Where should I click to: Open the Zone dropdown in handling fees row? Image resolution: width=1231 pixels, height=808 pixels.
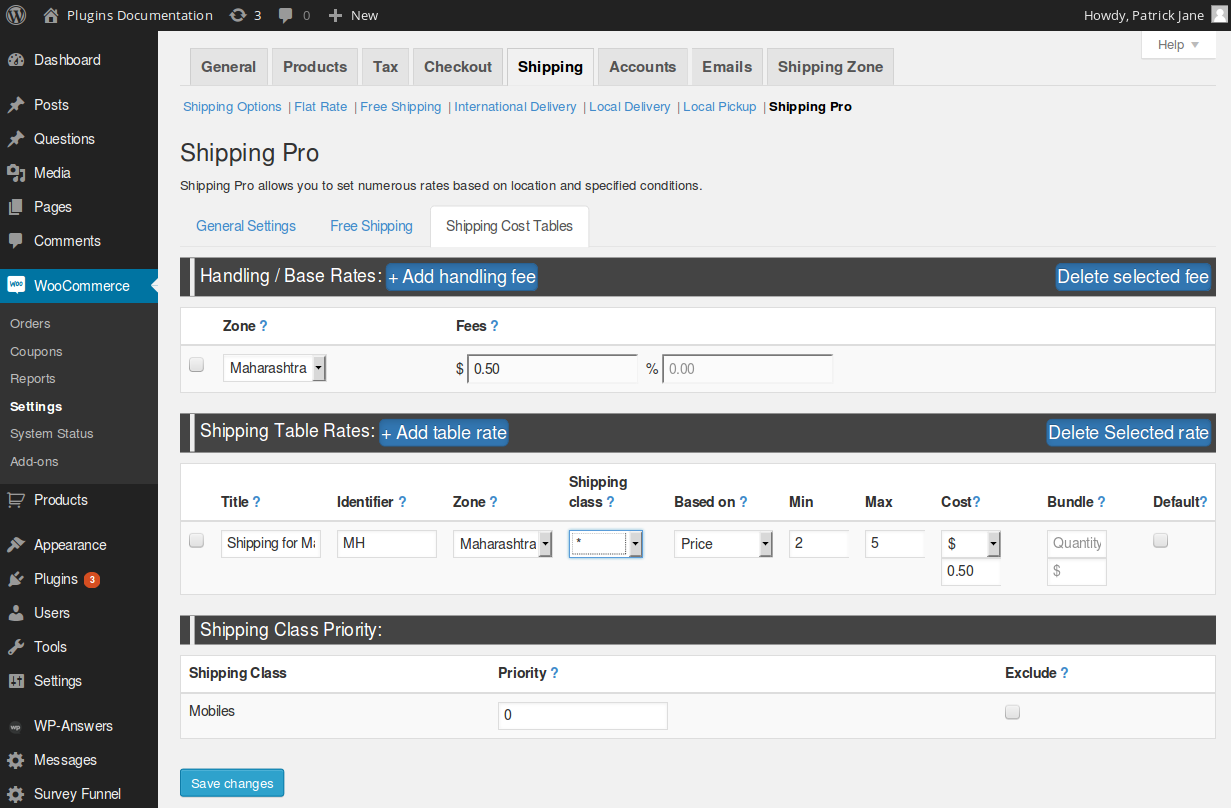pos(275,368)
